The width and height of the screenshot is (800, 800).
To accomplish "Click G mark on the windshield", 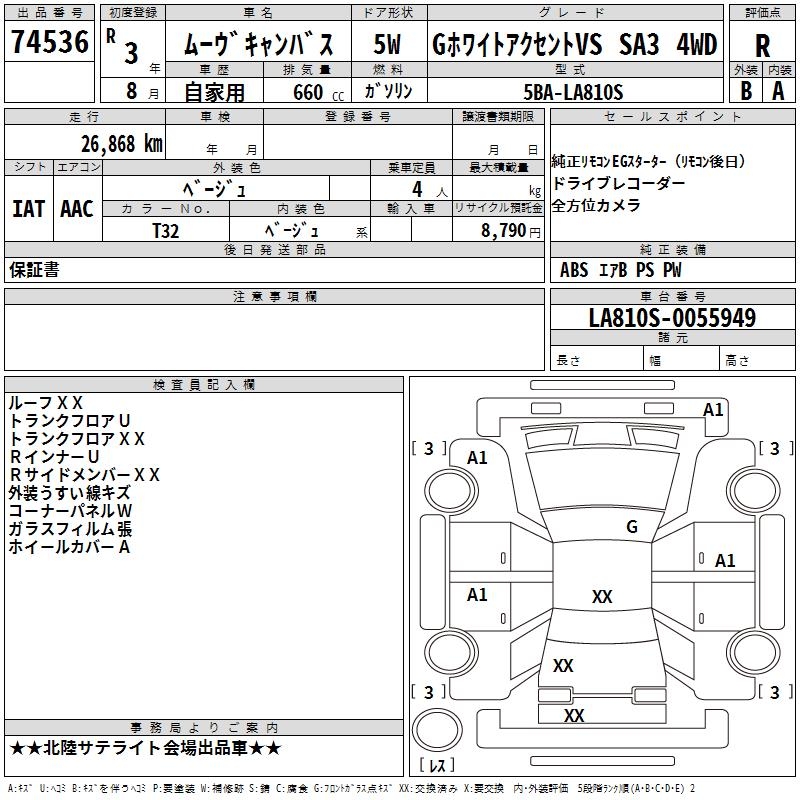I will point(632,527).
